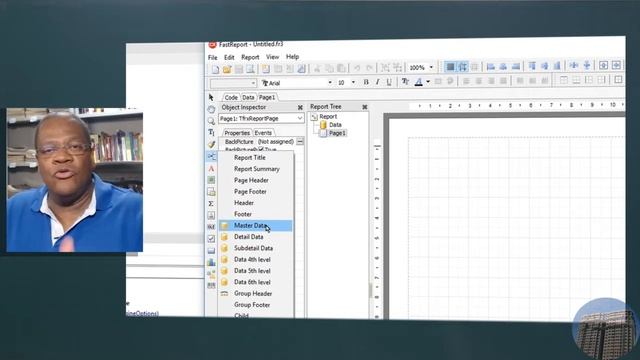The image size is (640, 360).
Task: Toggle Underline formatting
Action: click(x=389, y=82)
